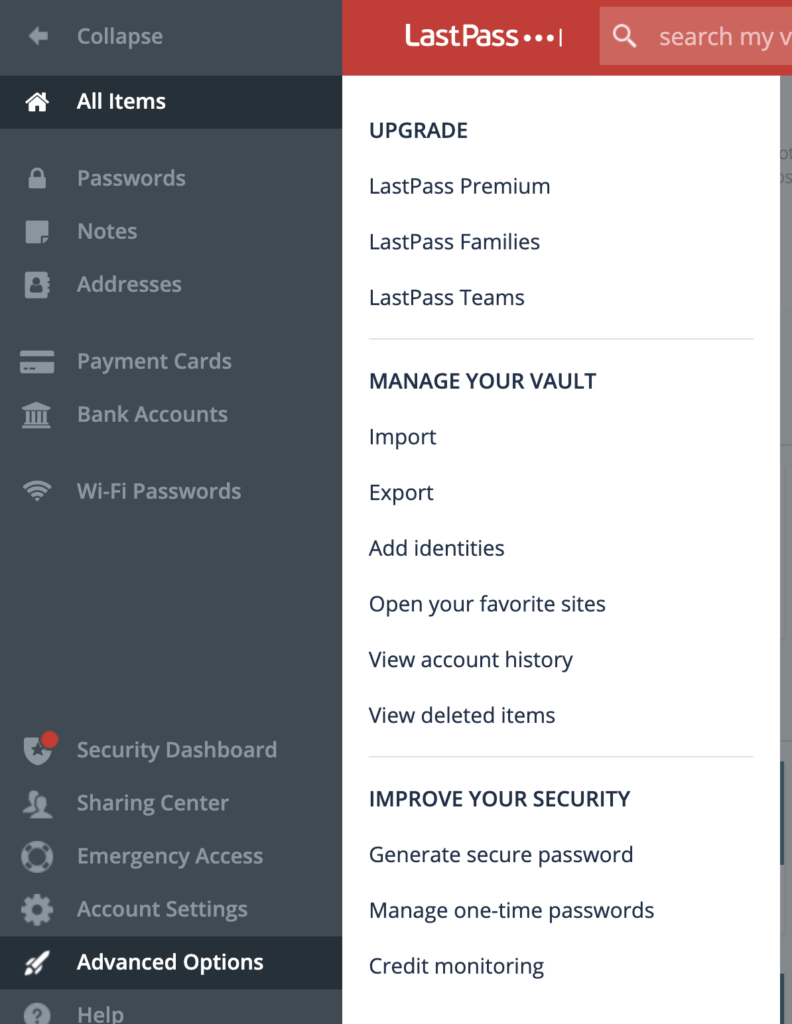Screen dimensions: 792x1024
Task: Click View deleted items
Action: (x=461, y=716)
